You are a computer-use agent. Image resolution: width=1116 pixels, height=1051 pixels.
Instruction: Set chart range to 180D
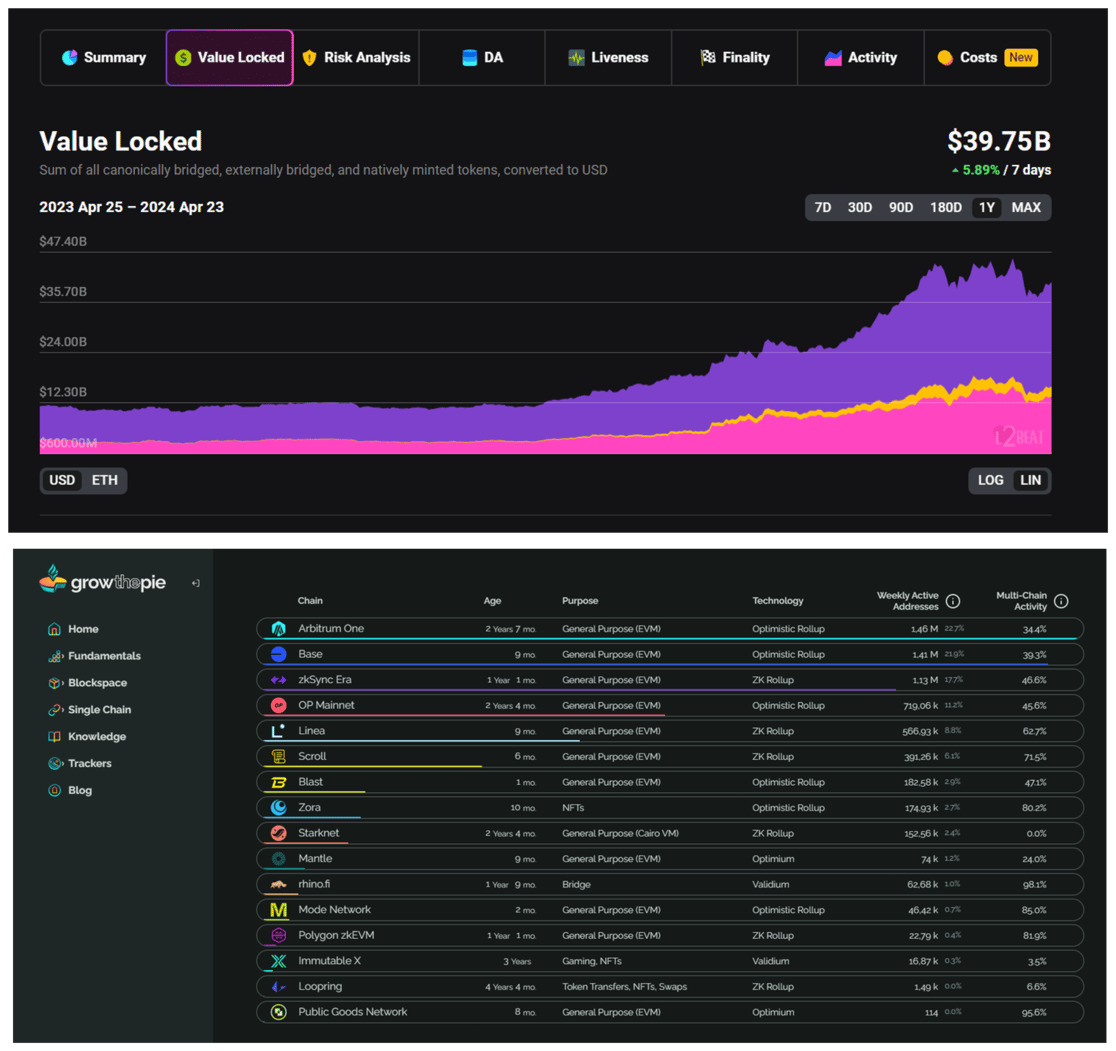click(945, 208)
